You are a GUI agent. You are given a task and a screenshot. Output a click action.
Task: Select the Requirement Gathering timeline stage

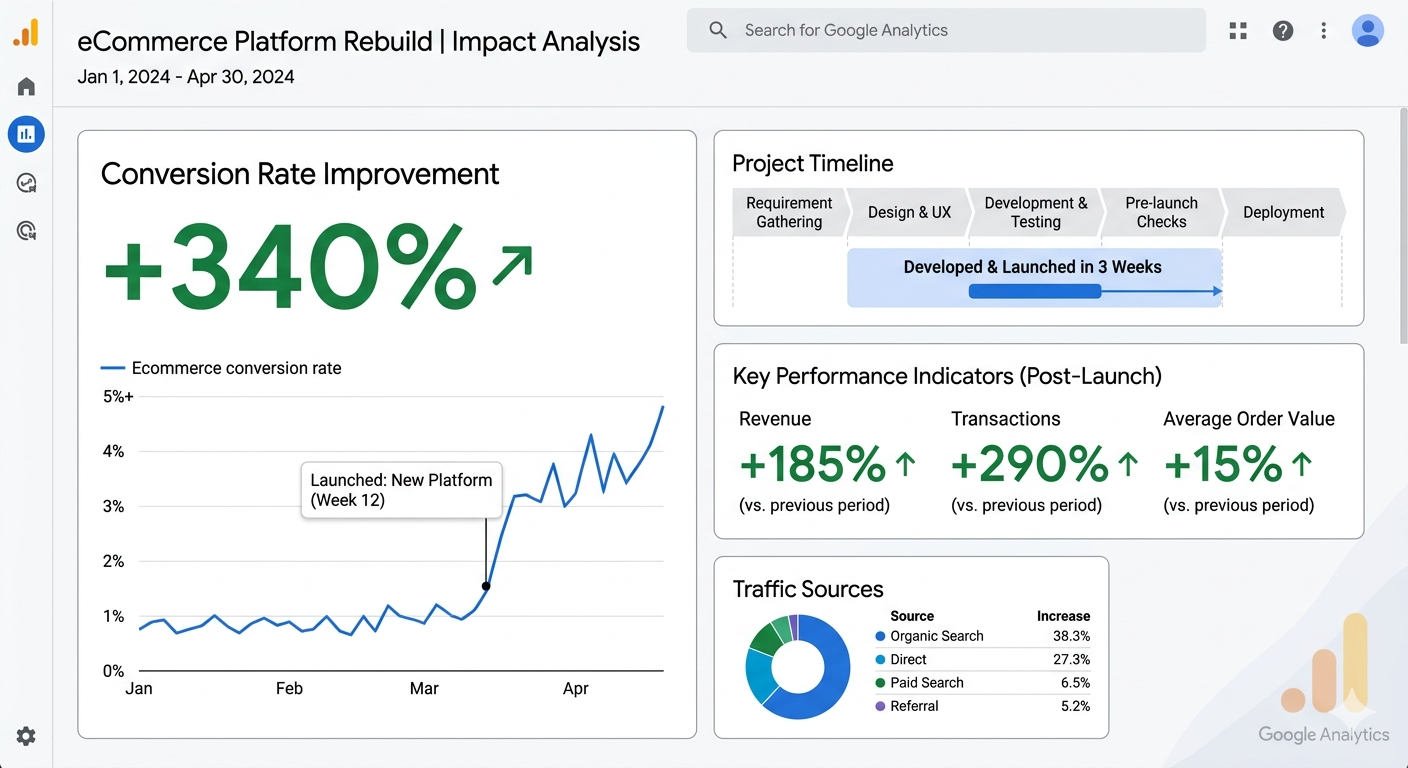point(789,212)
